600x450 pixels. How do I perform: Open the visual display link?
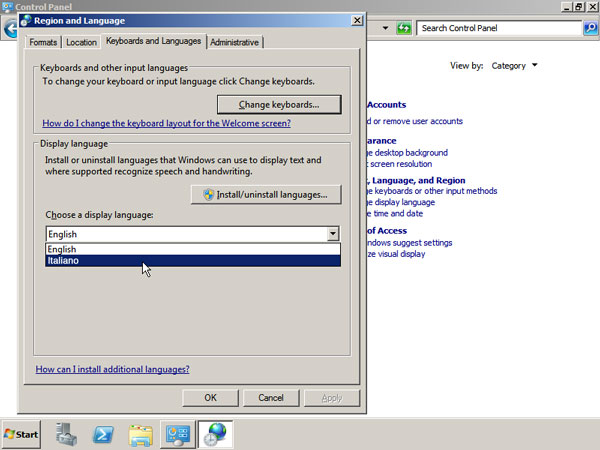(x=396, y=254)
